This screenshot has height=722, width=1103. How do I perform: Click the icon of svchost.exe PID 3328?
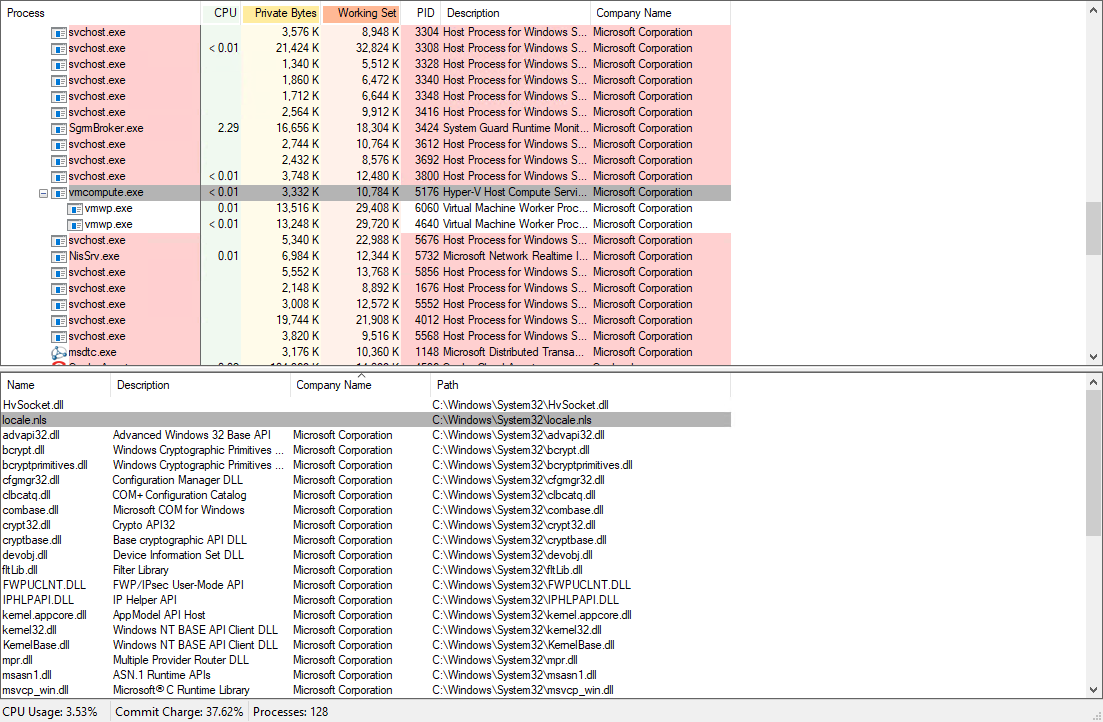click(59, 65)
